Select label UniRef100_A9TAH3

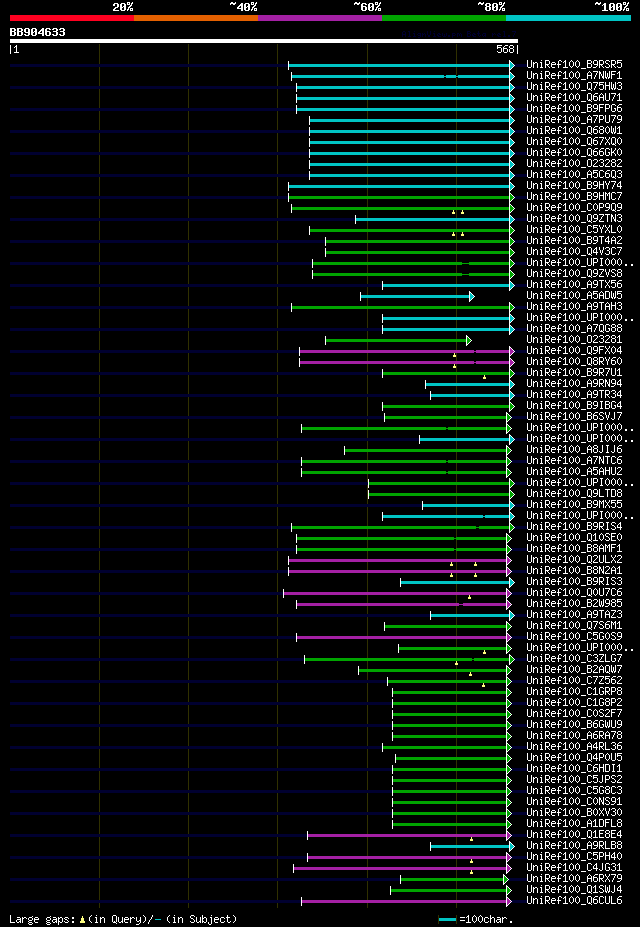tap(574, 306)
